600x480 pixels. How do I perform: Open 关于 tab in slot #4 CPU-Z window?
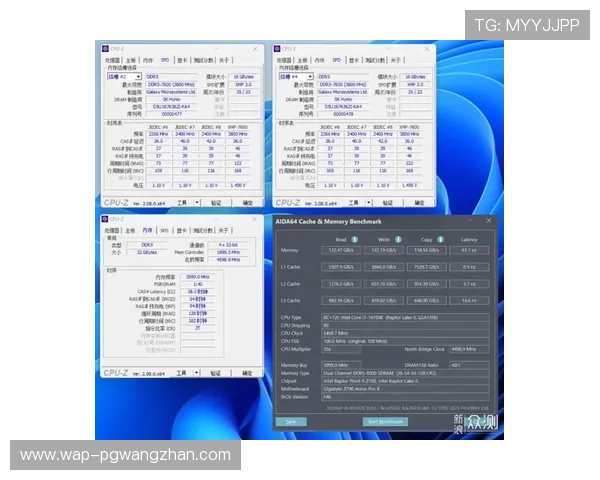[x=396, y=60]
